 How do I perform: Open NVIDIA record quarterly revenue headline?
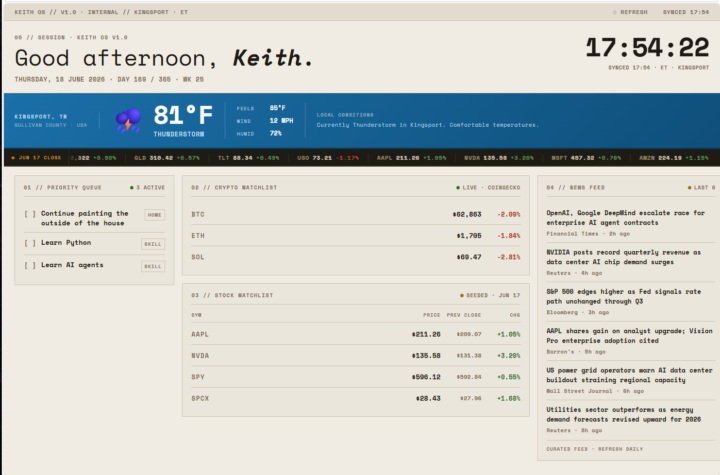pyautogui.click(x=624, y=257)
